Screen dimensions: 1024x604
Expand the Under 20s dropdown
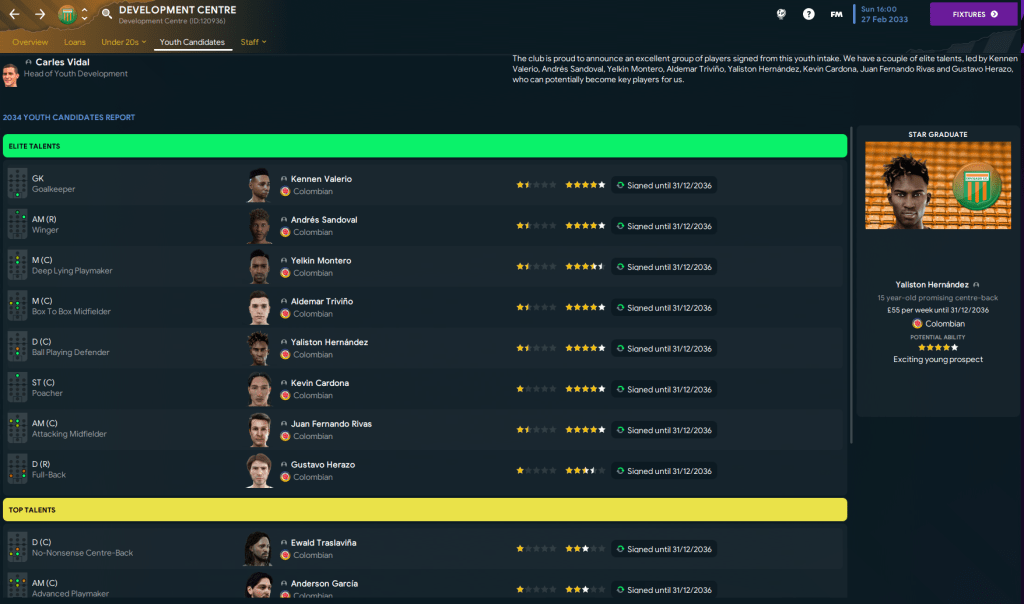click(124, 42)
